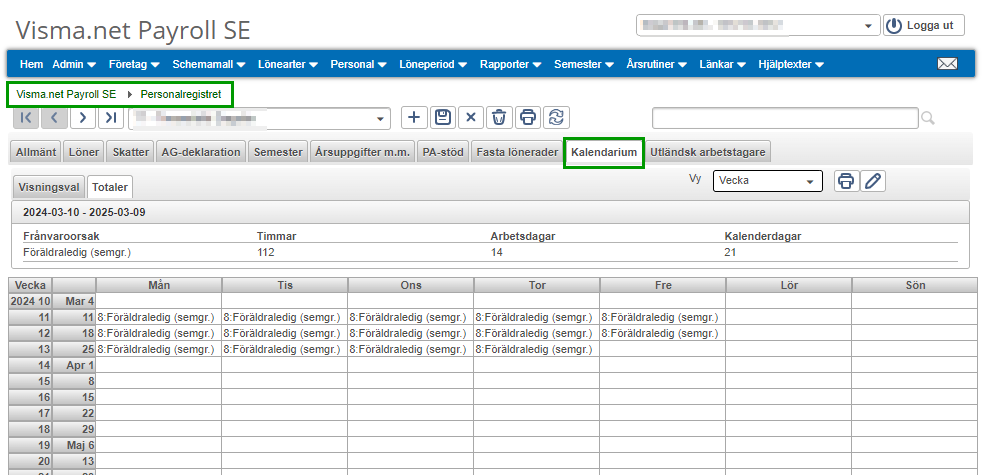
Task: Cancel changes with the X icon
Action: point(471,117)
